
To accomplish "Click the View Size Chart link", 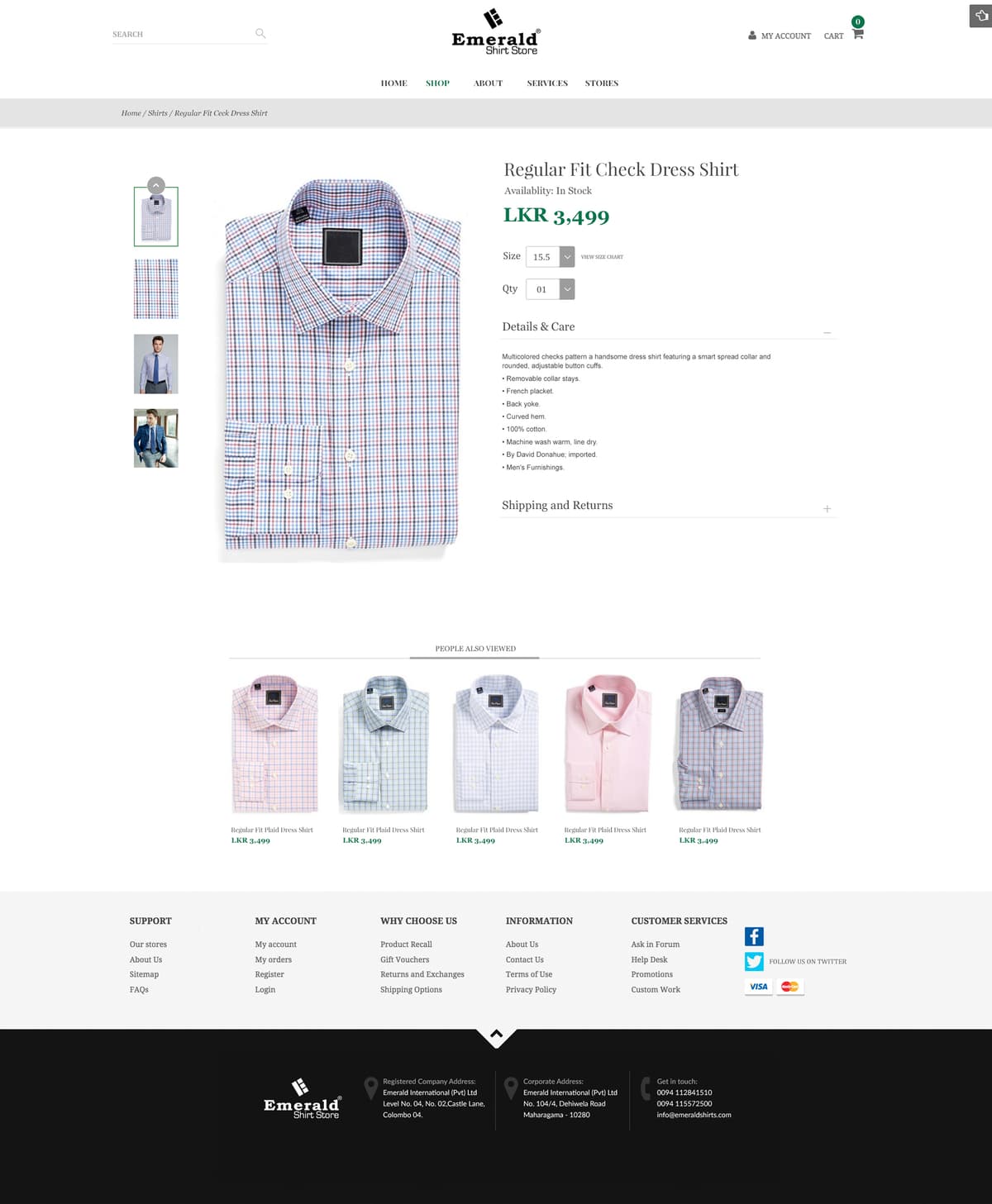I will point(602,257).
